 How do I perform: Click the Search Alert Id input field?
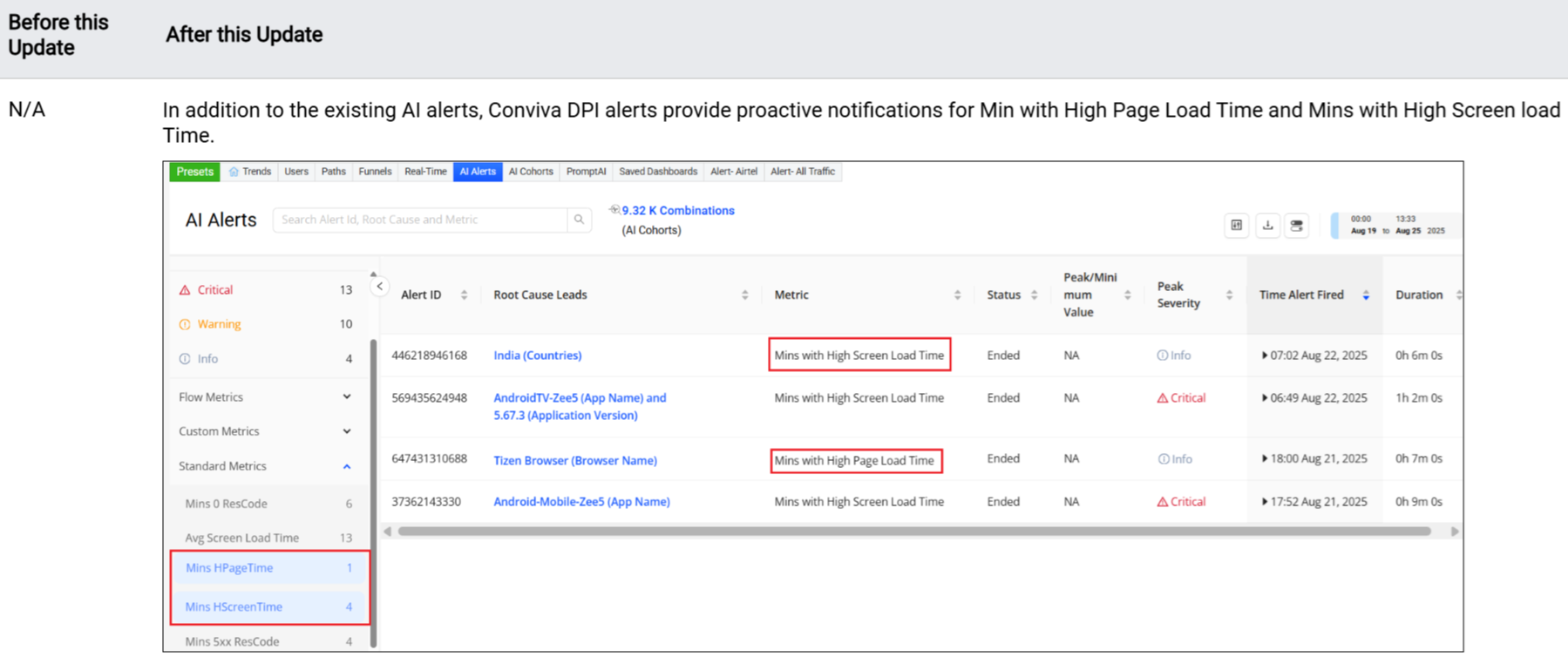(420, 220)
